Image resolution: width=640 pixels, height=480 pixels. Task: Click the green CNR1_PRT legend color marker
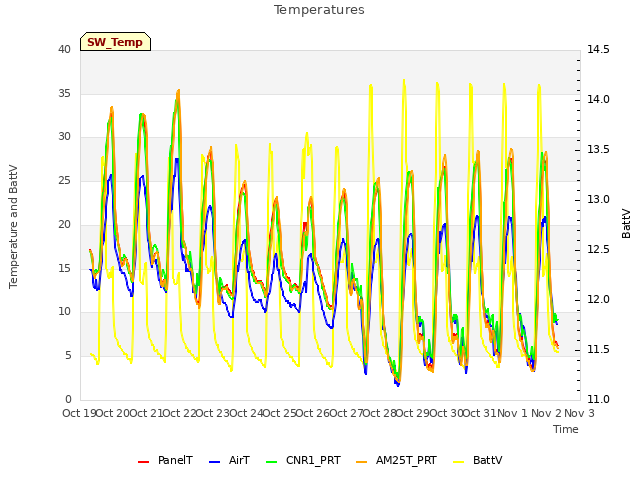pos(271,462)
